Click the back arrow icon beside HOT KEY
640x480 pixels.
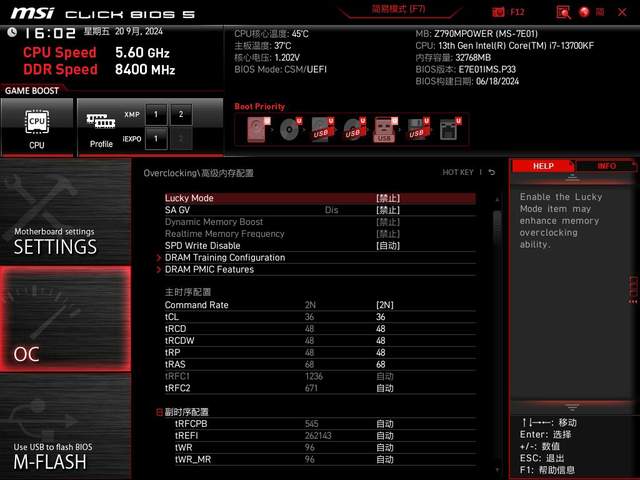[x=492, y=172]
